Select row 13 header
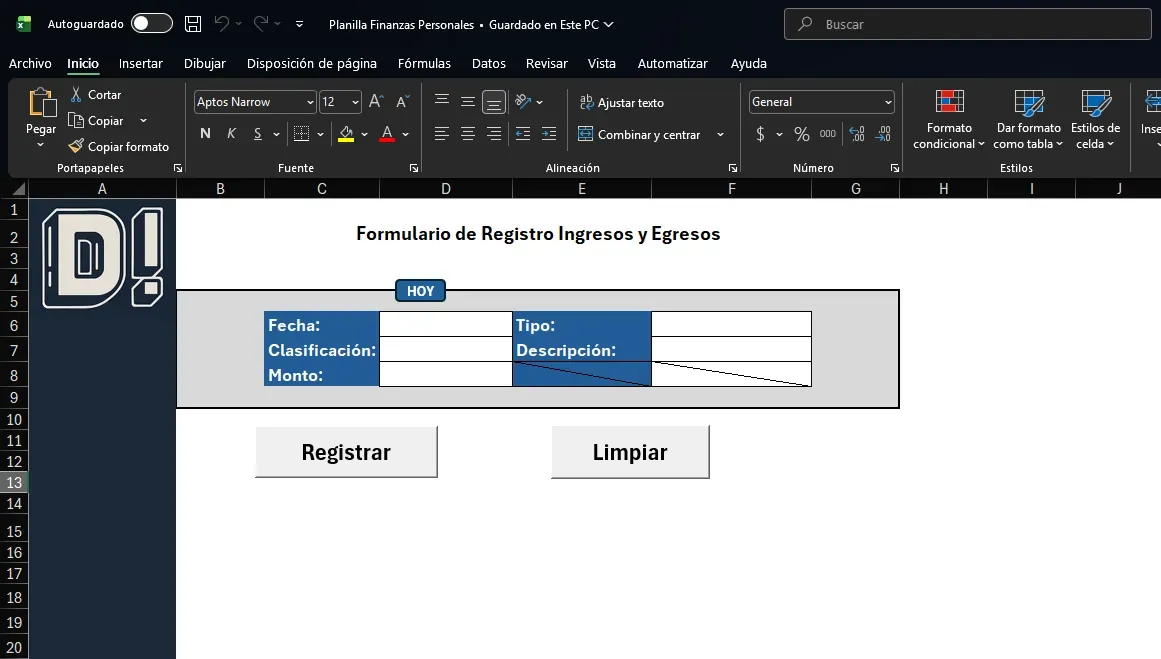 (14, 483)
